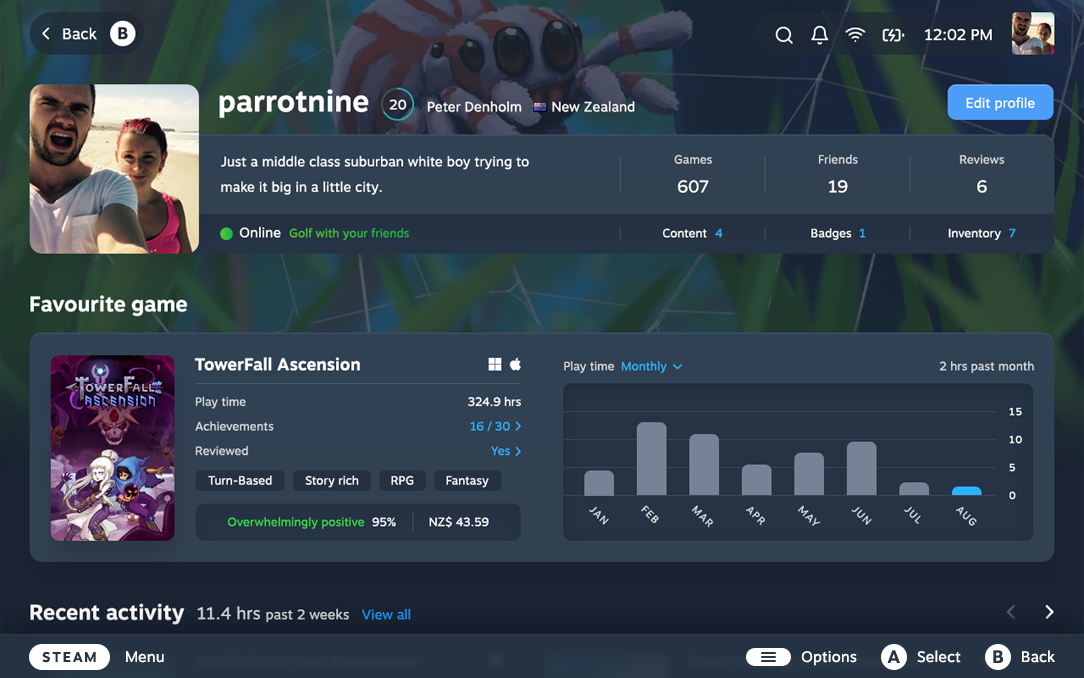
Task: Click the footer Back label
Action: 1038,657
